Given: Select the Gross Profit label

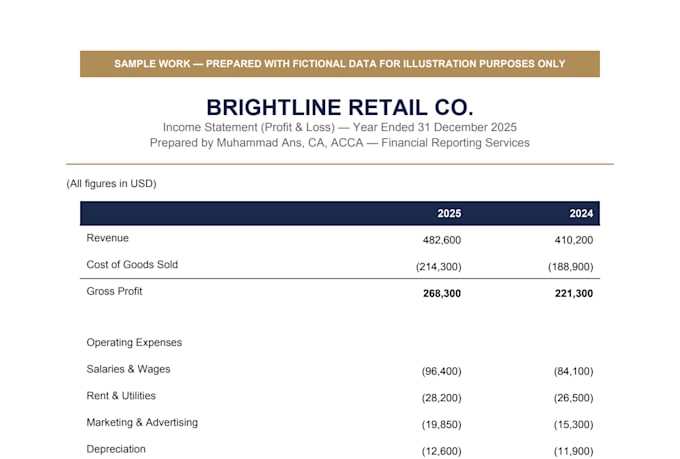Looking at the screenshot, I should click(x=114, y=291).
